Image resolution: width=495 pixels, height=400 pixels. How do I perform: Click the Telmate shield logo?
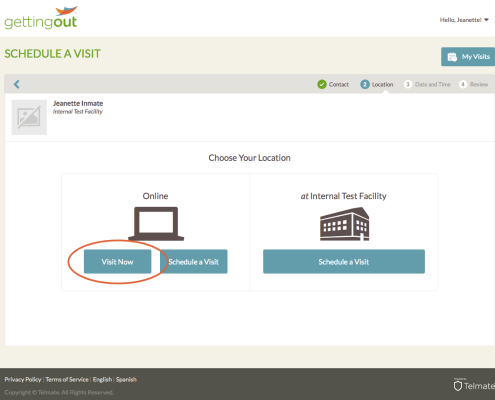pos(458,386)
